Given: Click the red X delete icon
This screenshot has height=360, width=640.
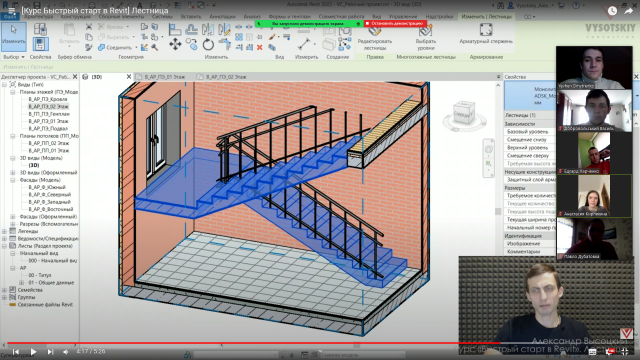Looking at the screenshot, I should (260, 48).
